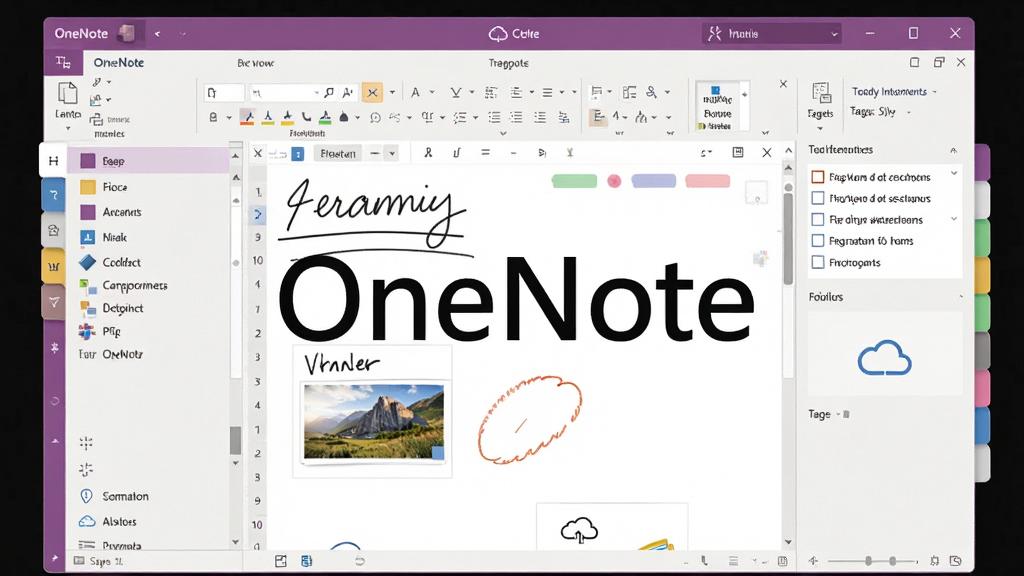Click the upload cloud icon on the page
Image resolution: width=1024 pixels, height=576 pixels.
coord(579,530)
